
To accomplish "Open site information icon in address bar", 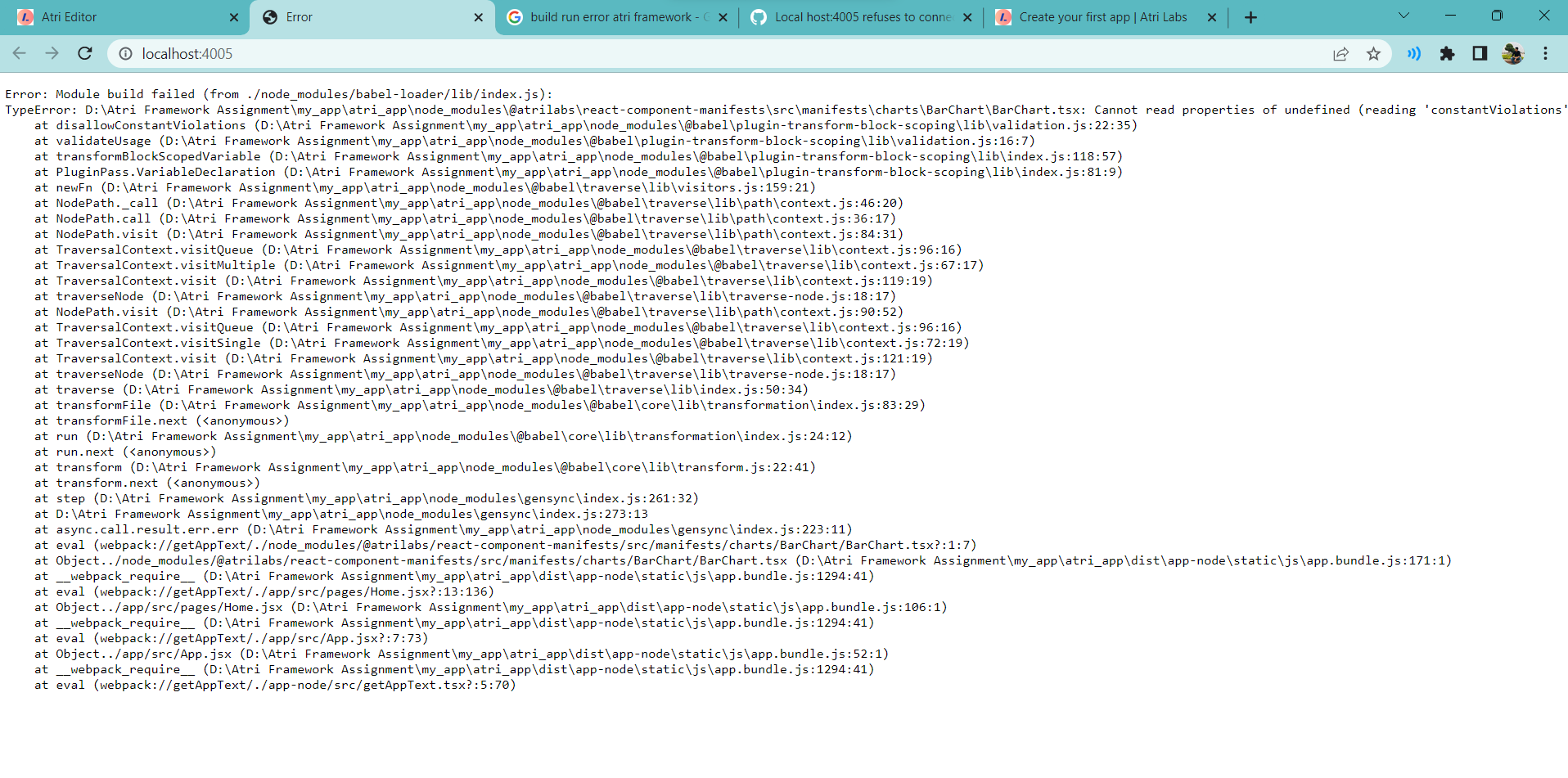I will point(125,54).
